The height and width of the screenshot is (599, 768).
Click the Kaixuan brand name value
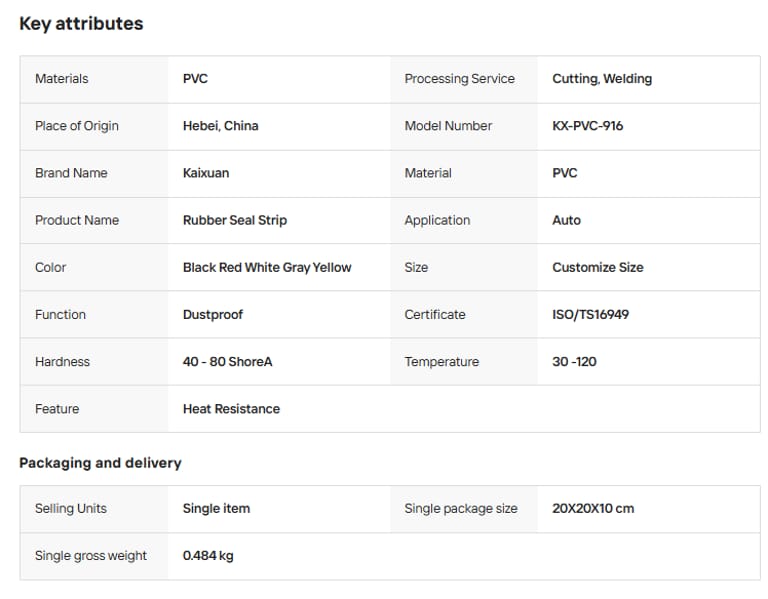pos(206,173)
